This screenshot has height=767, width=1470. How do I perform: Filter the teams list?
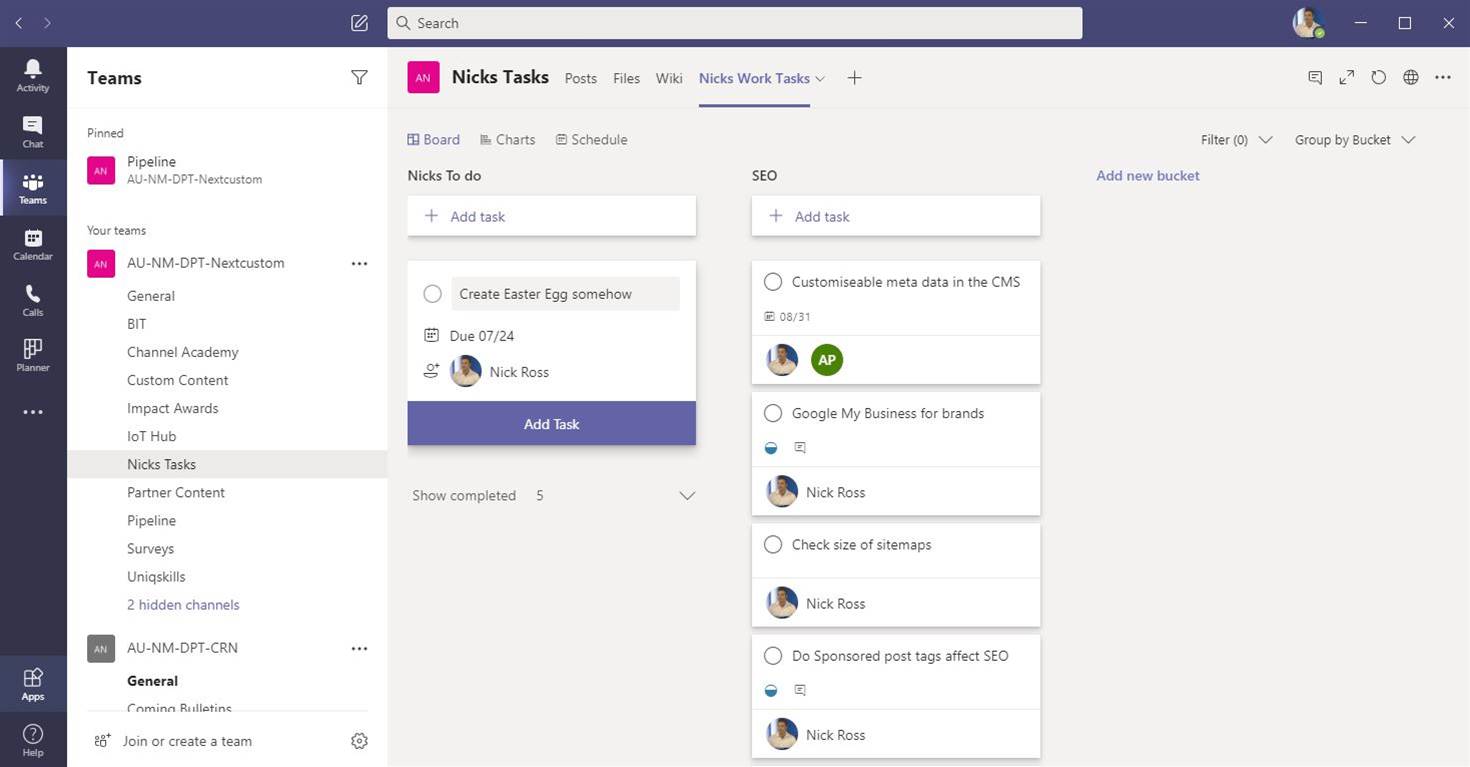pos(360,78)
